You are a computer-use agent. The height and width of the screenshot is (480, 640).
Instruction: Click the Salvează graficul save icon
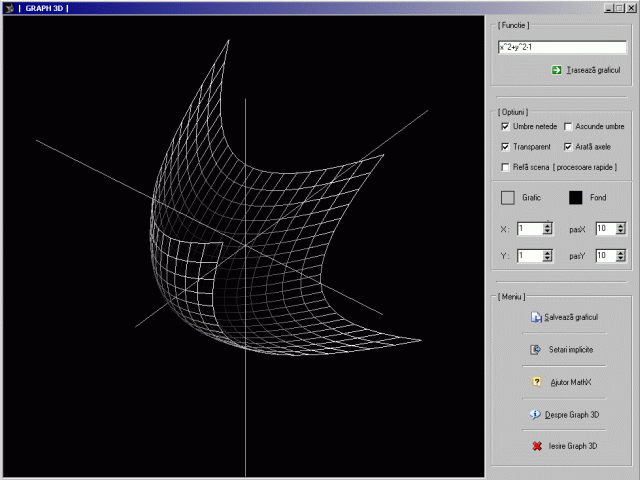[x=536, y=317]
